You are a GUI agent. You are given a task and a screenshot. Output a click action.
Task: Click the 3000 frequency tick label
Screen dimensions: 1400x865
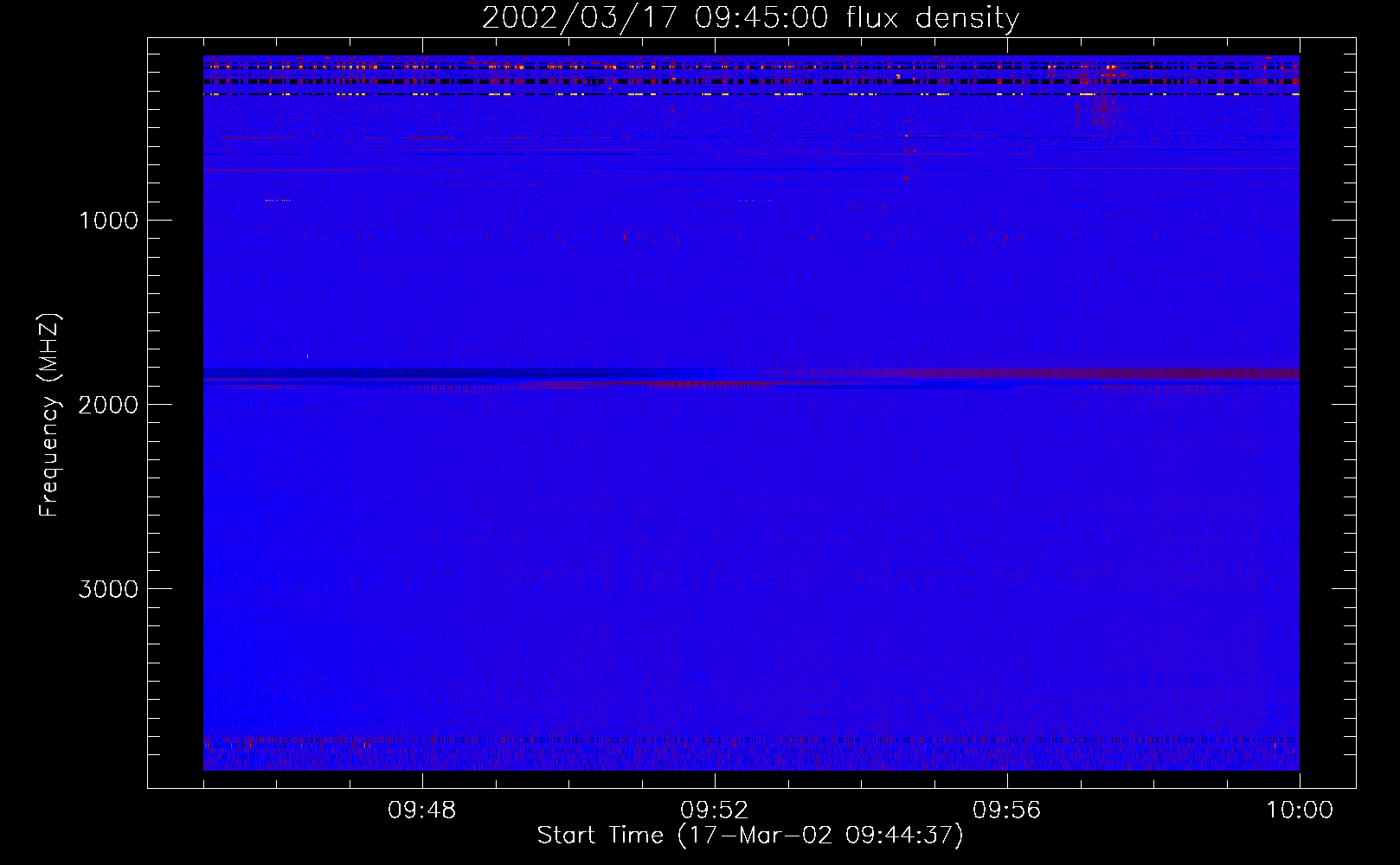pyautogui.click(x=108, y=589)
